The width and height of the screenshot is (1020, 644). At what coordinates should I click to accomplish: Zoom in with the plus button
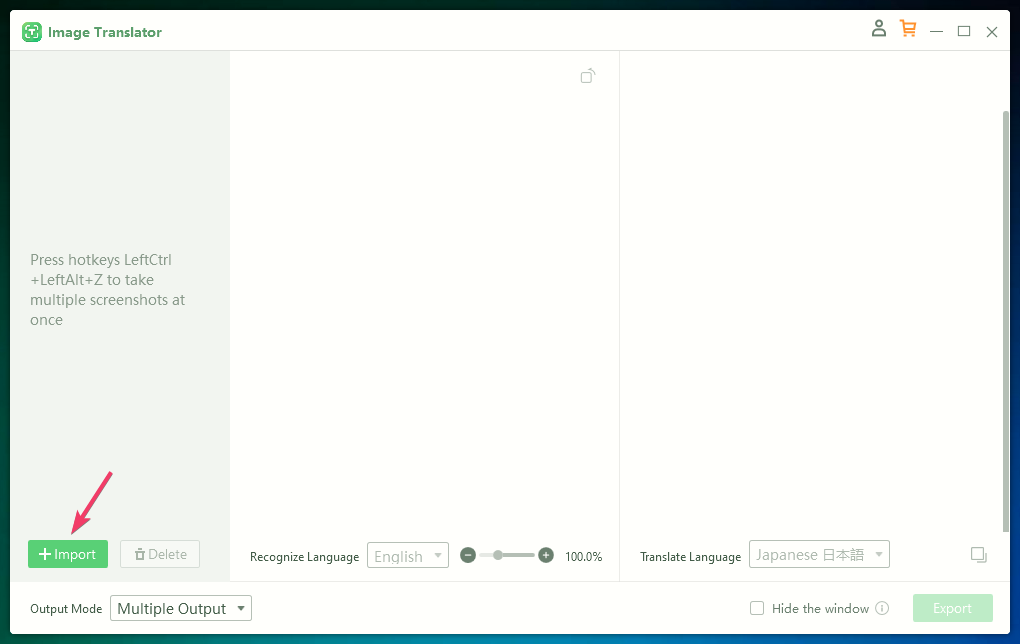[x=546, y=556]
